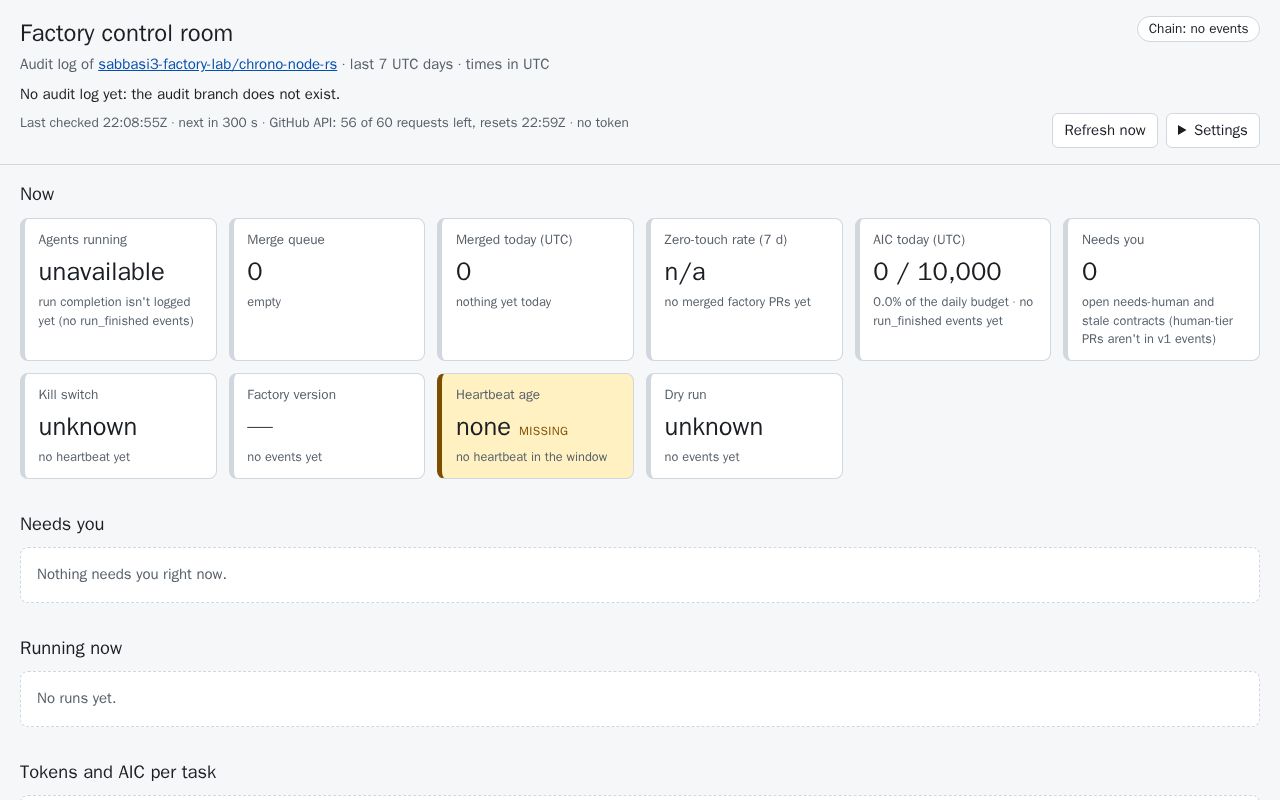Select the Agents running card

pos(118,289)
